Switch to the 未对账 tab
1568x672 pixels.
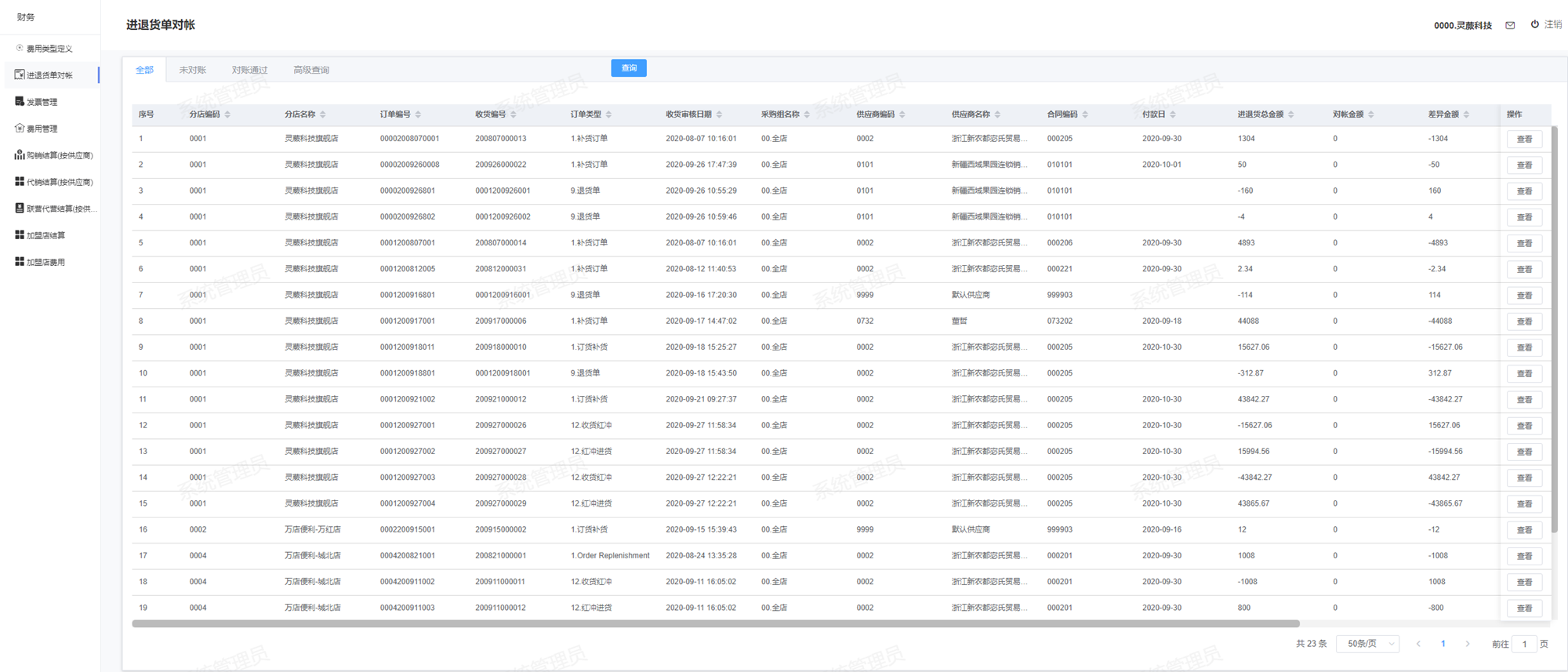[192, 70]
